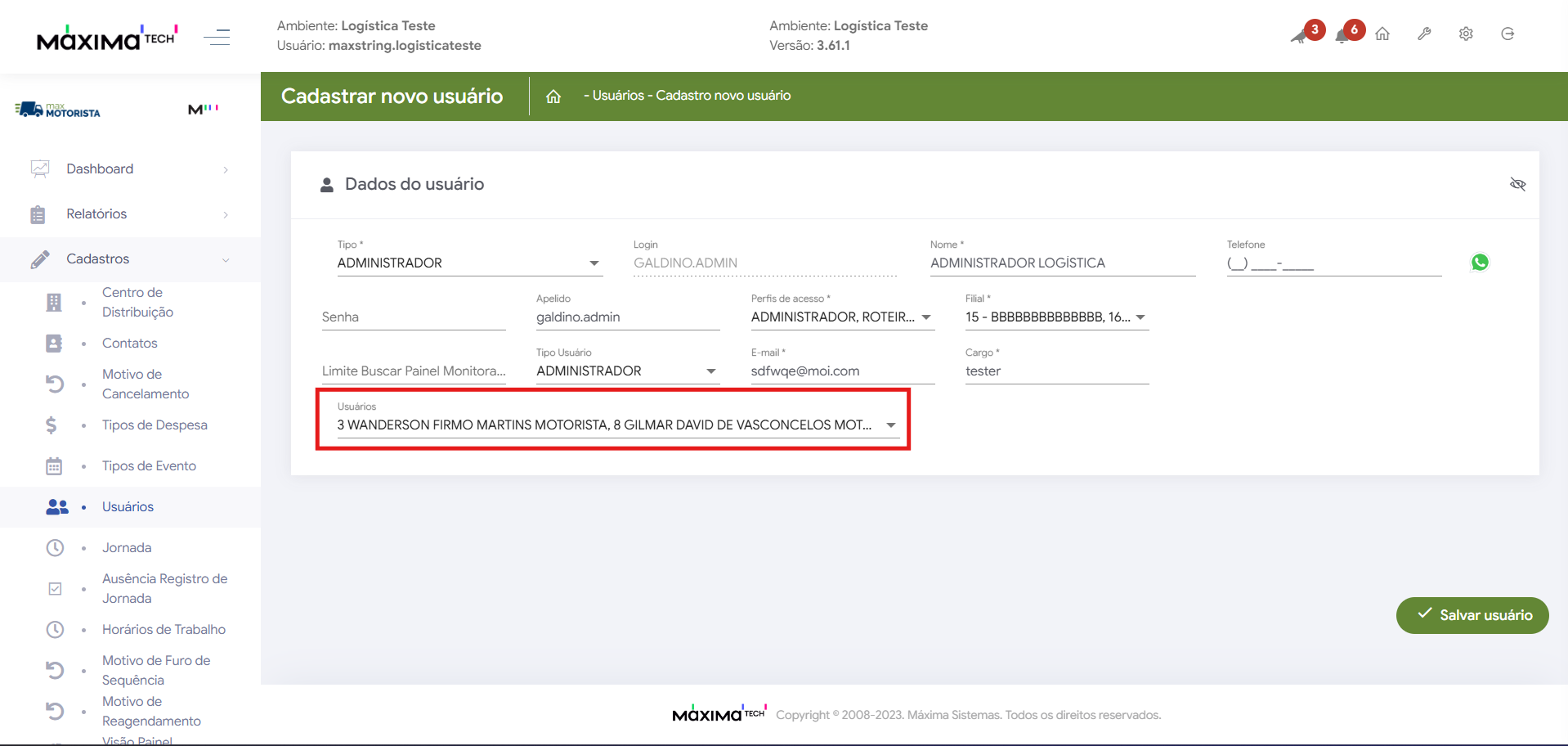This screenshot has width=1568, height=746.
Task: Click the Centro de Distribuição building icon
Action: (54, 303)
